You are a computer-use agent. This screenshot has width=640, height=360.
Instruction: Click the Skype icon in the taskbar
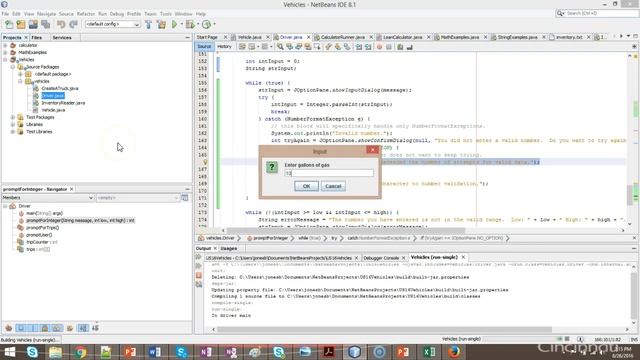32,352
